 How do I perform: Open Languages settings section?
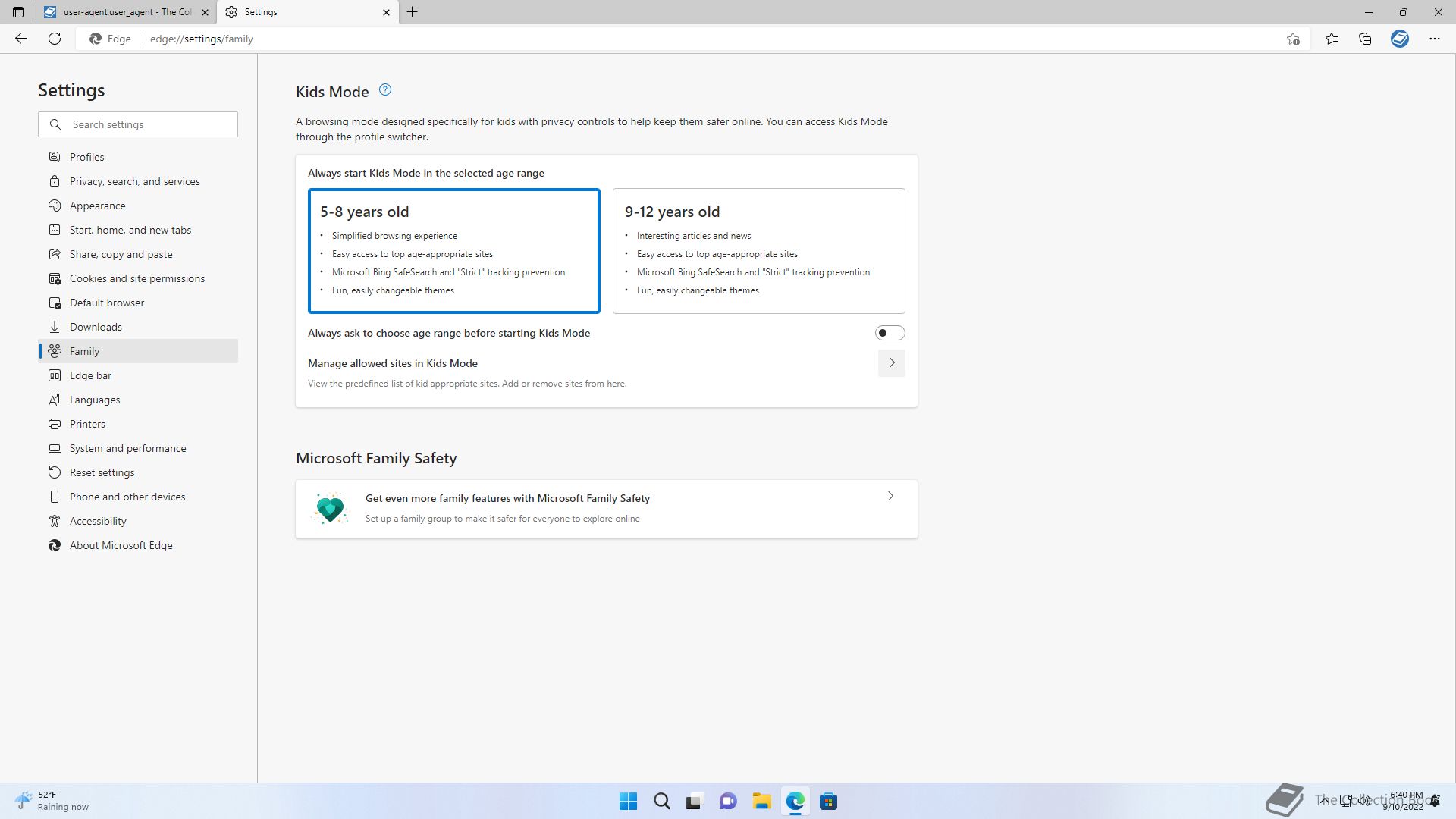[x=138, y=400]
